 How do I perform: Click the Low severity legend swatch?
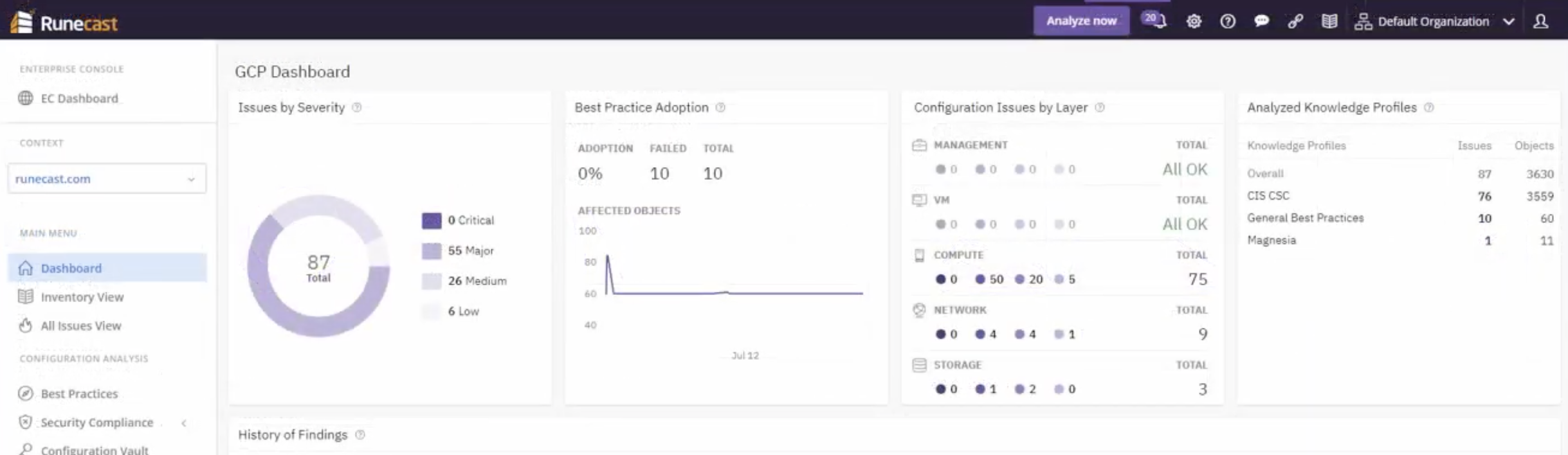(x=432, y=311)
